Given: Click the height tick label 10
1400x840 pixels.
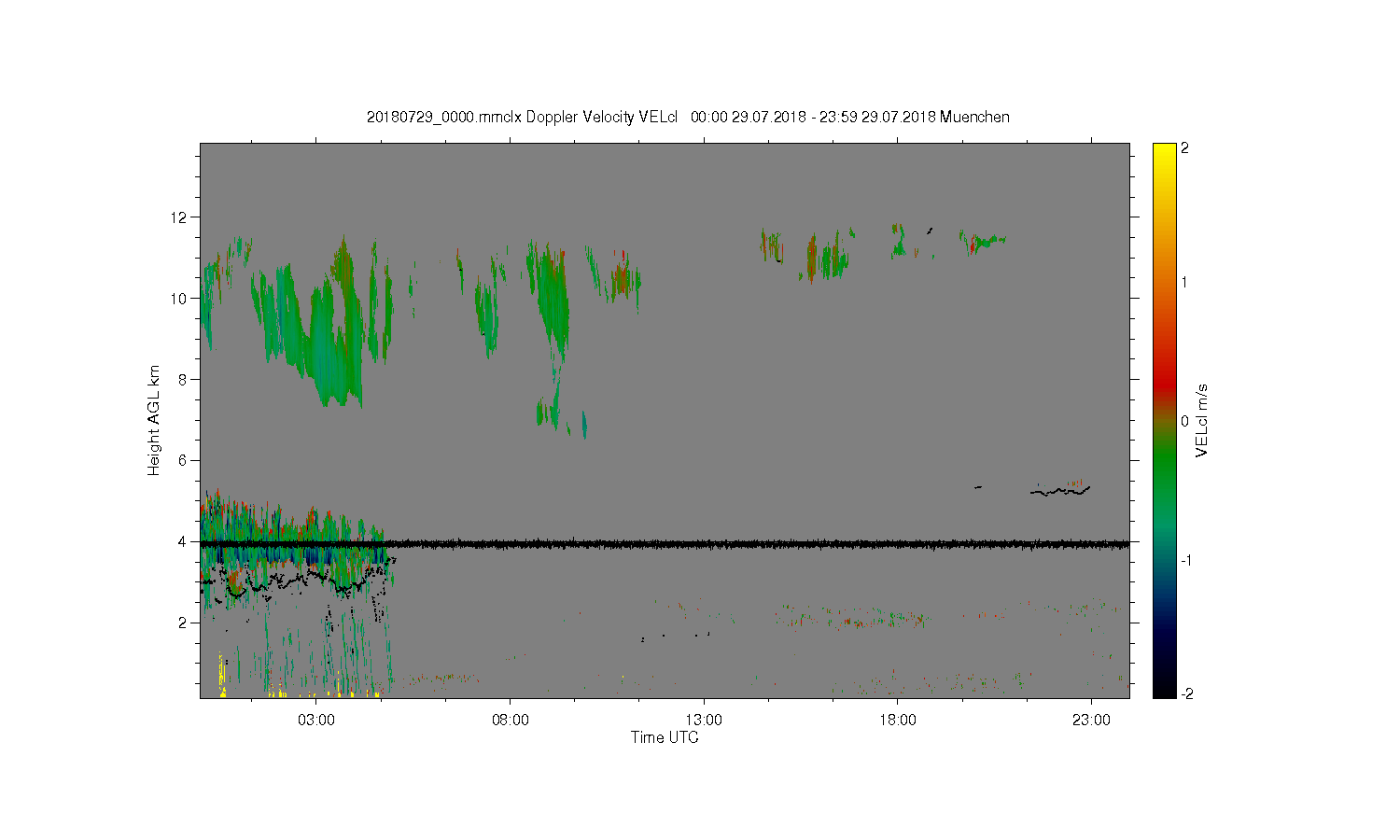Looking at the screenshot, I should [x=178, y=298].
